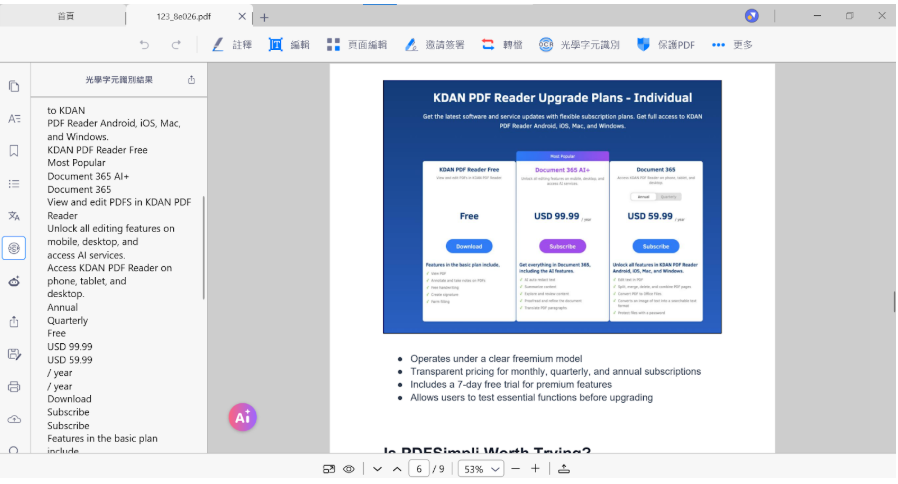Click the save-as sidebar icon
Screen dimensions: 898x484
(x=14, y=354)
